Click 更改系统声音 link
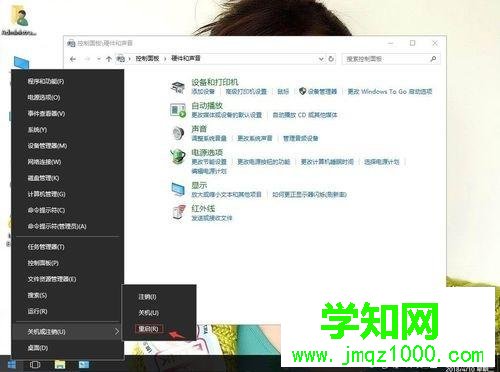Screen dimensions: 500x372 tap(255, 138)
